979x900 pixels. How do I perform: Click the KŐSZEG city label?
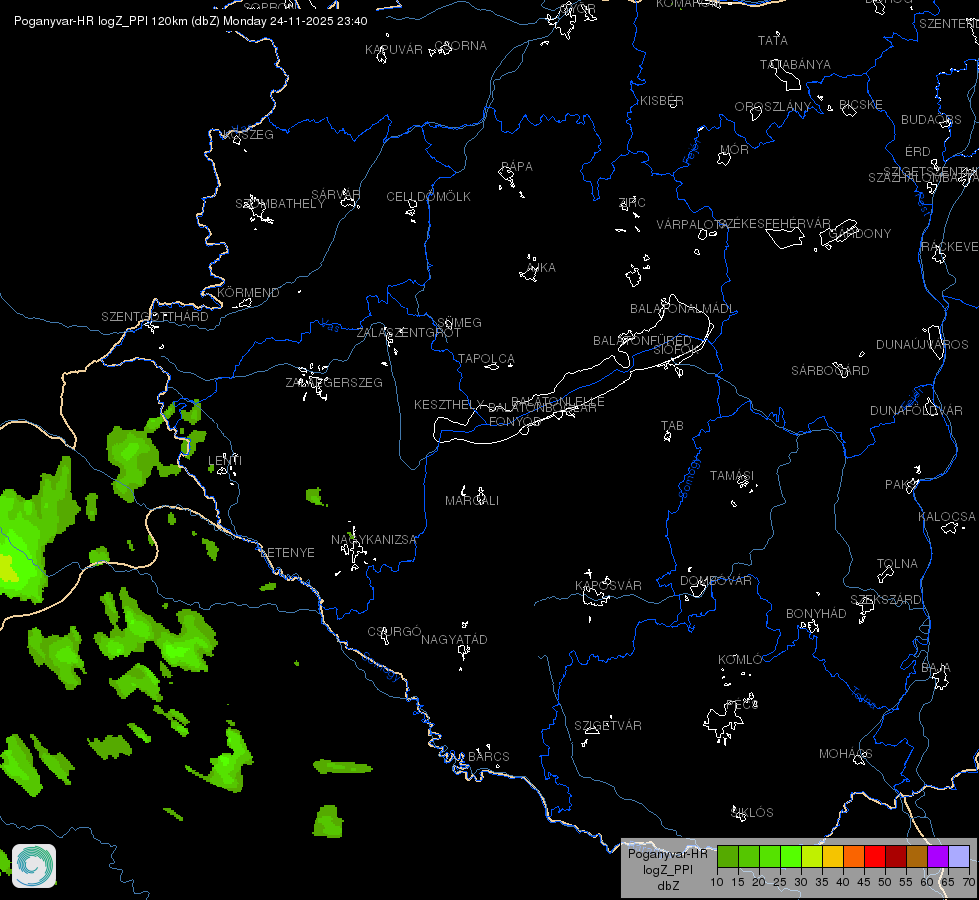[x=248, y=135]
